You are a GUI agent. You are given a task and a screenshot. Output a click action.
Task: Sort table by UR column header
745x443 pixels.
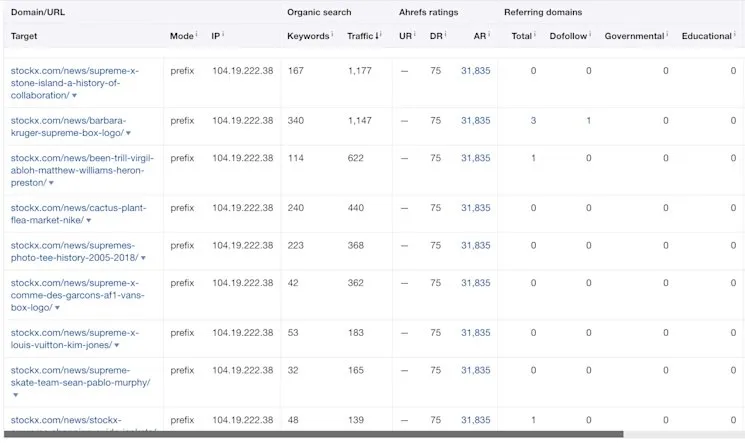click(x=405, y=36)
